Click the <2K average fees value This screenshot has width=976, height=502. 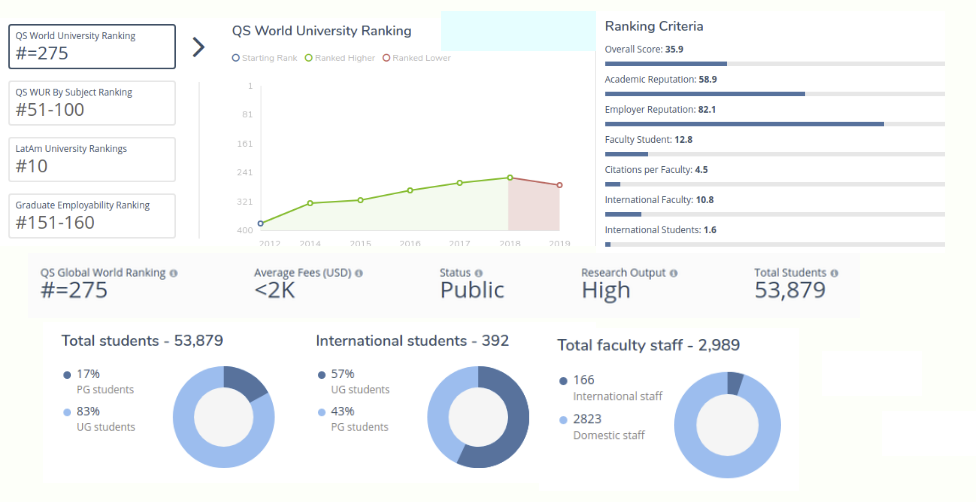(x=274, y=290)
